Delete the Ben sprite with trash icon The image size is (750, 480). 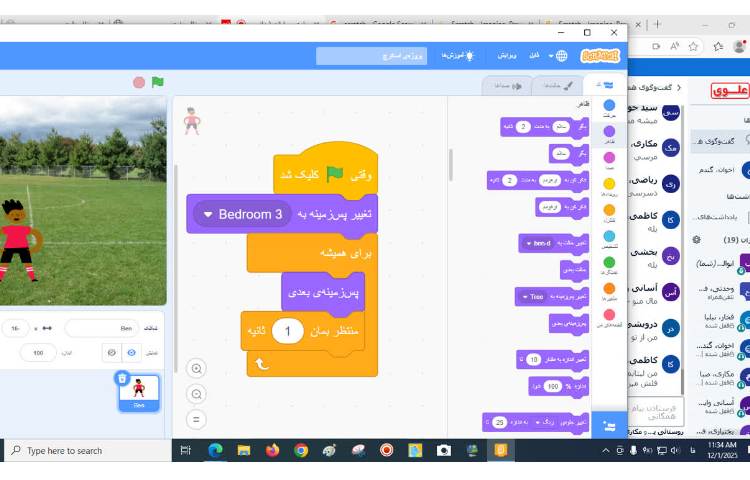pos(121,378)
